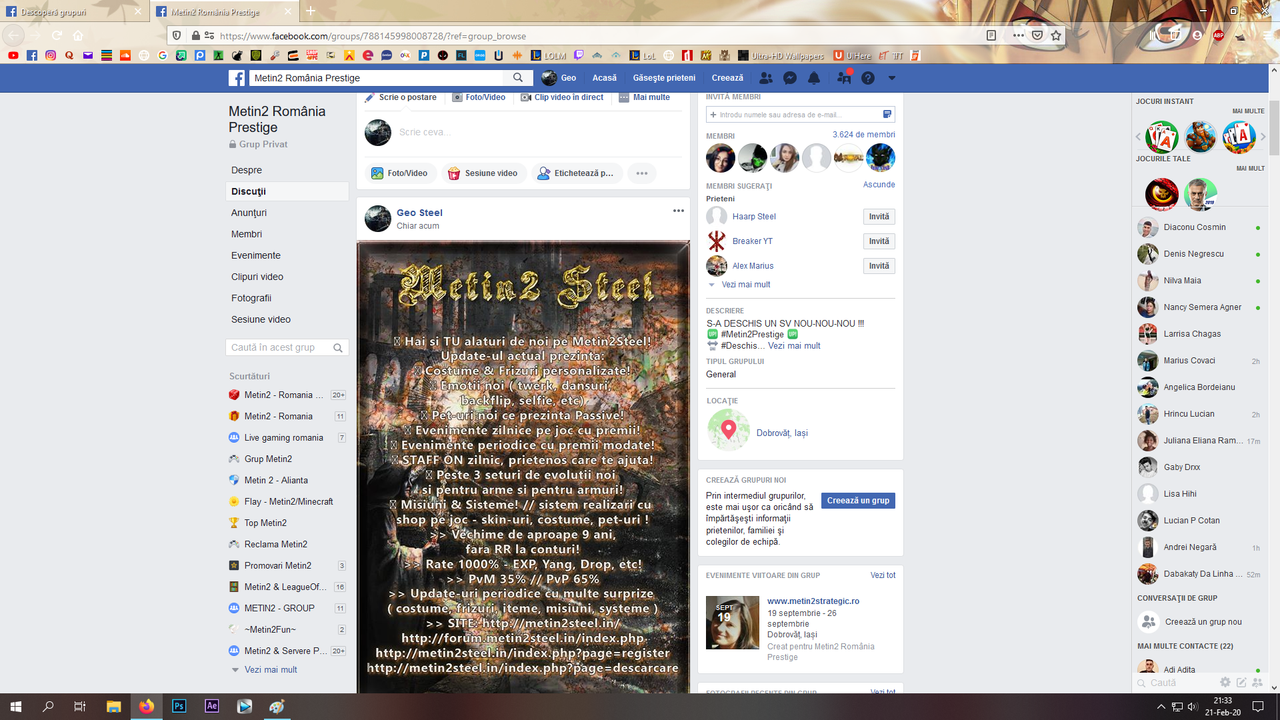Click Creează un grup nou chat icon
Viewport: 1280px width, 720px height.
(x=1148, y=622)
